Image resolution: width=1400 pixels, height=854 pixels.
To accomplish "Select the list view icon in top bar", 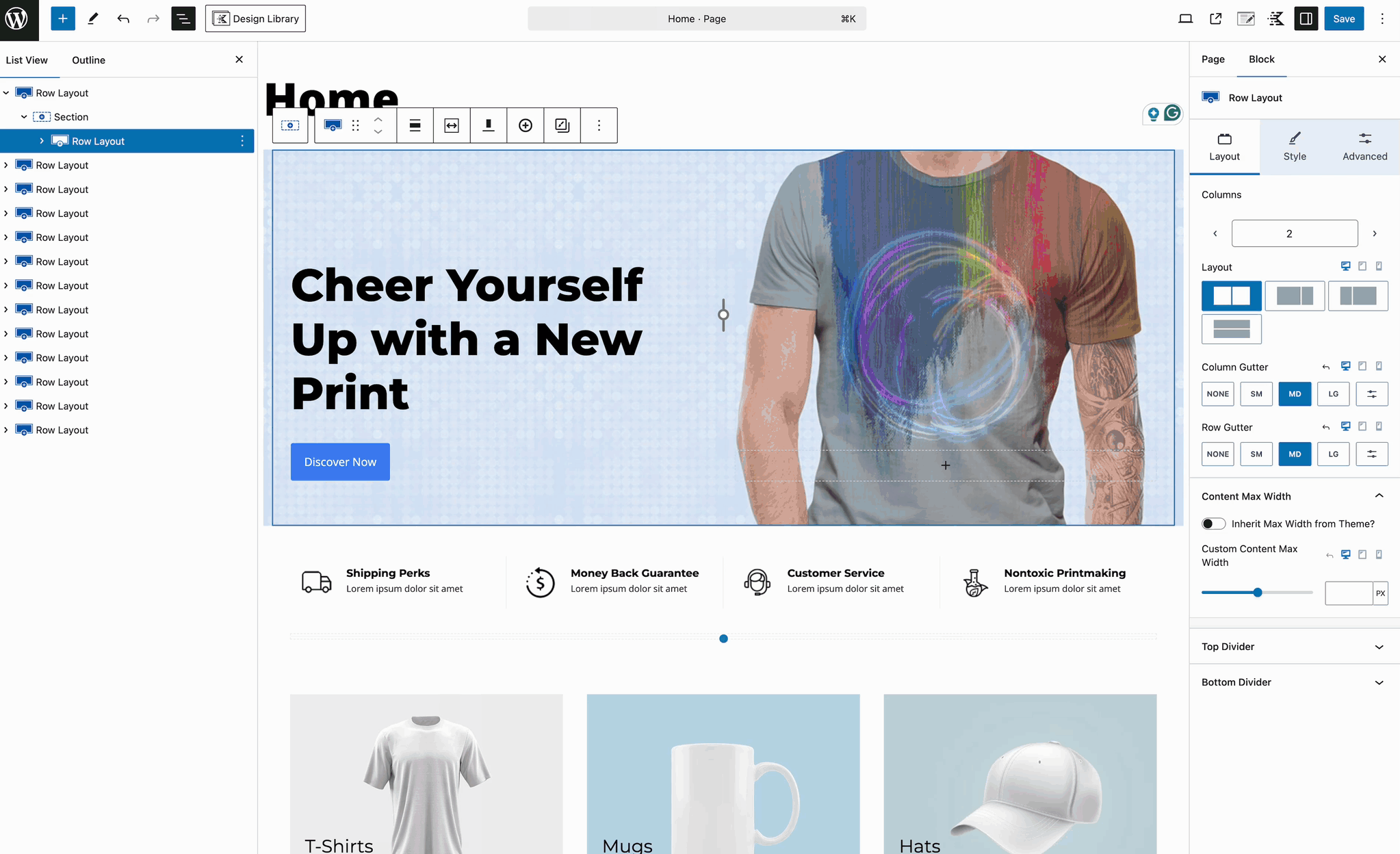I will (183, 18).
